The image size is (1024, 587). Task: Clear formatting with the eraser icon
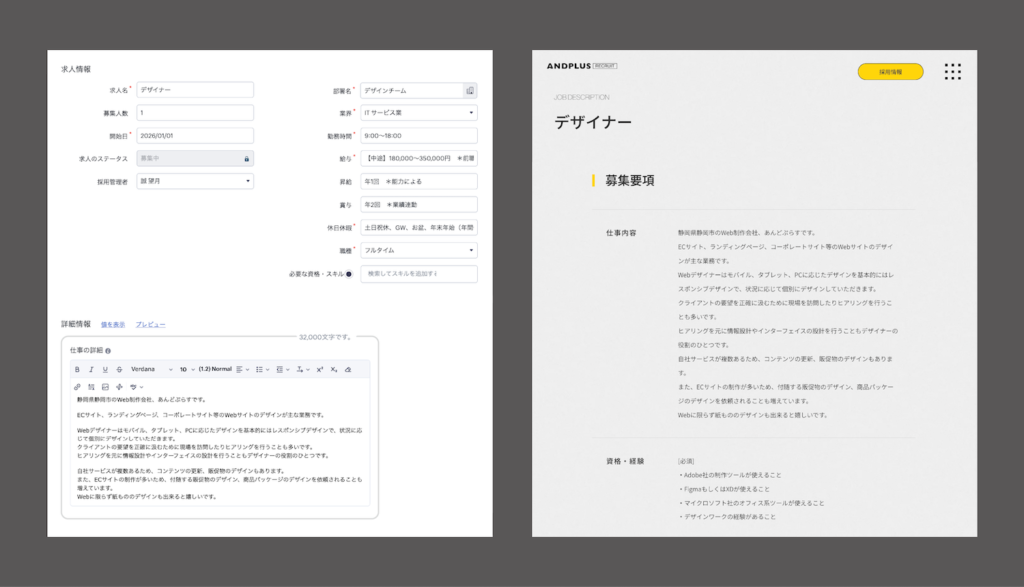pyautogui.click(x=348, y=368)
